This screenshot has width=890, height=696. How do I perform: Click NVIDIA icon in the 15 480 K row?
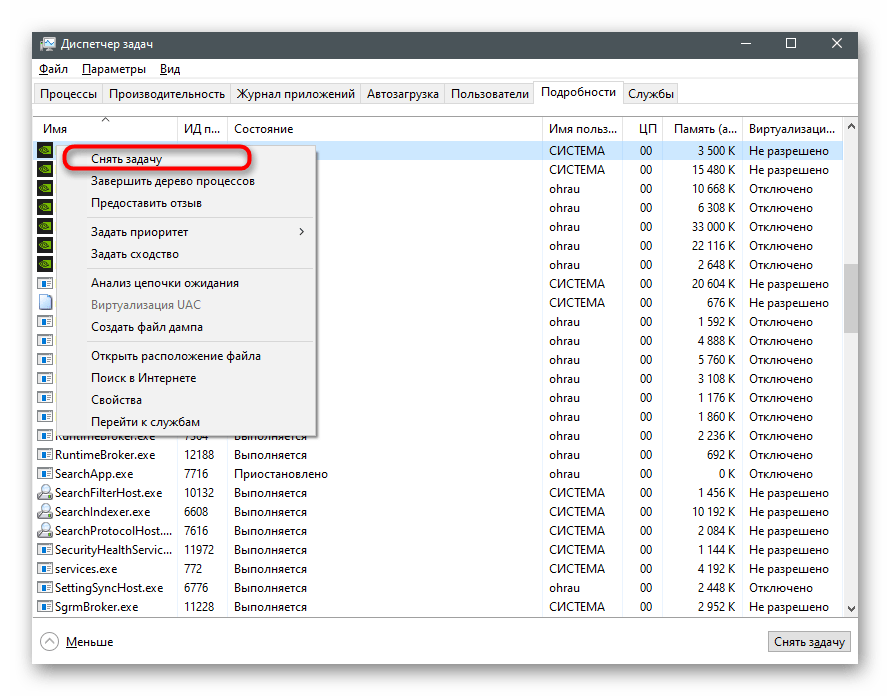click(x=45, y=169)
